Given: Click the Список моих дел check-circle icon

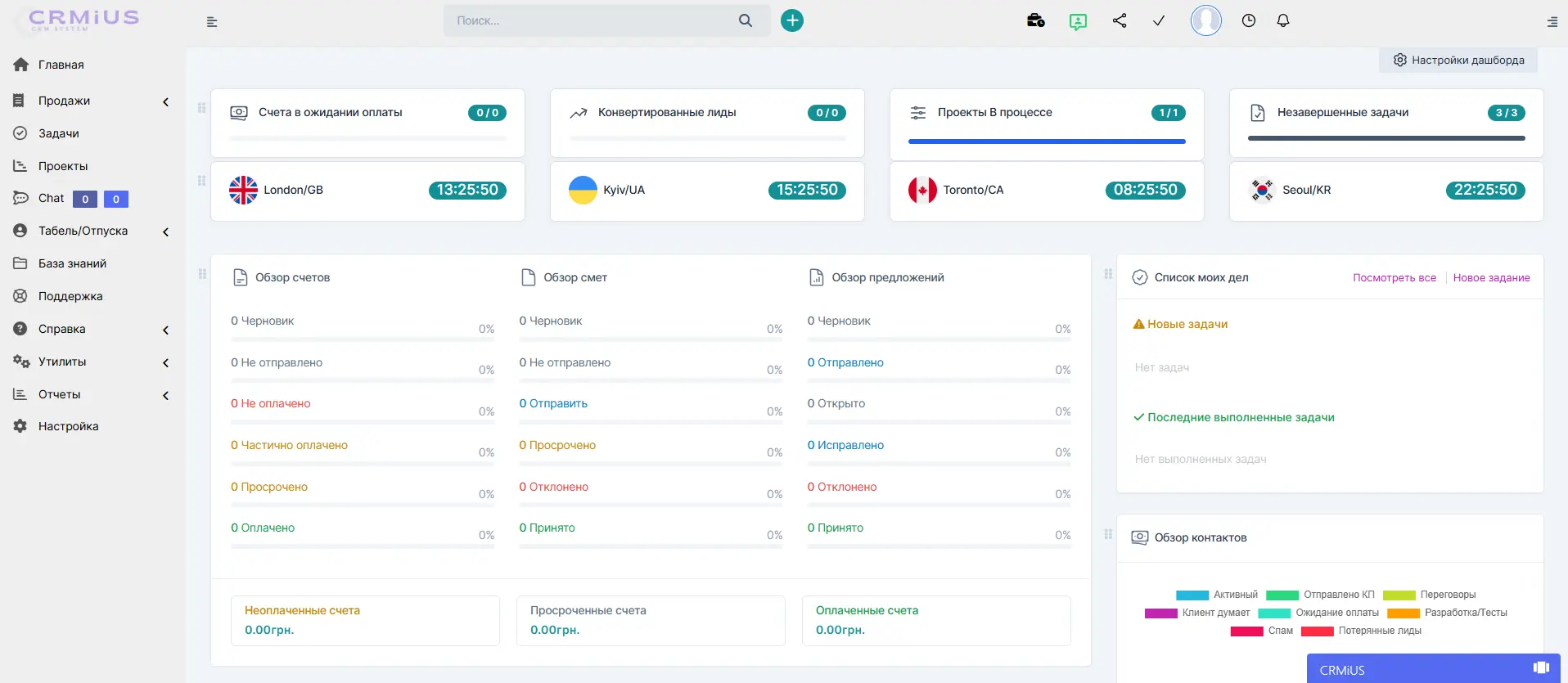Looking at the screenshot, I should pos(1139,277).
